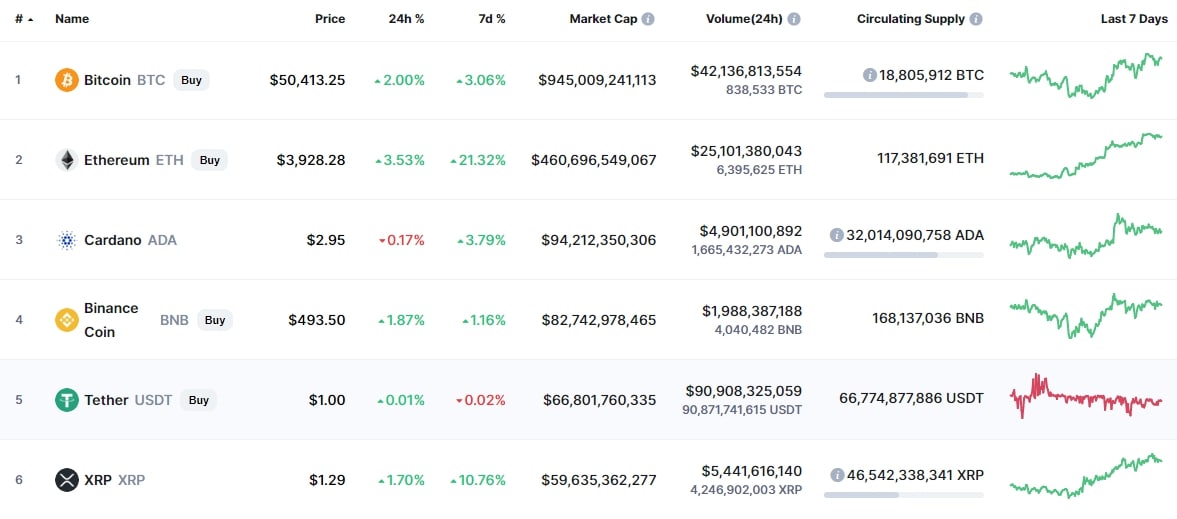Open the Volume(24h) info icon
The width and height of the screenshot is (1177, 519).
[793, 19]
